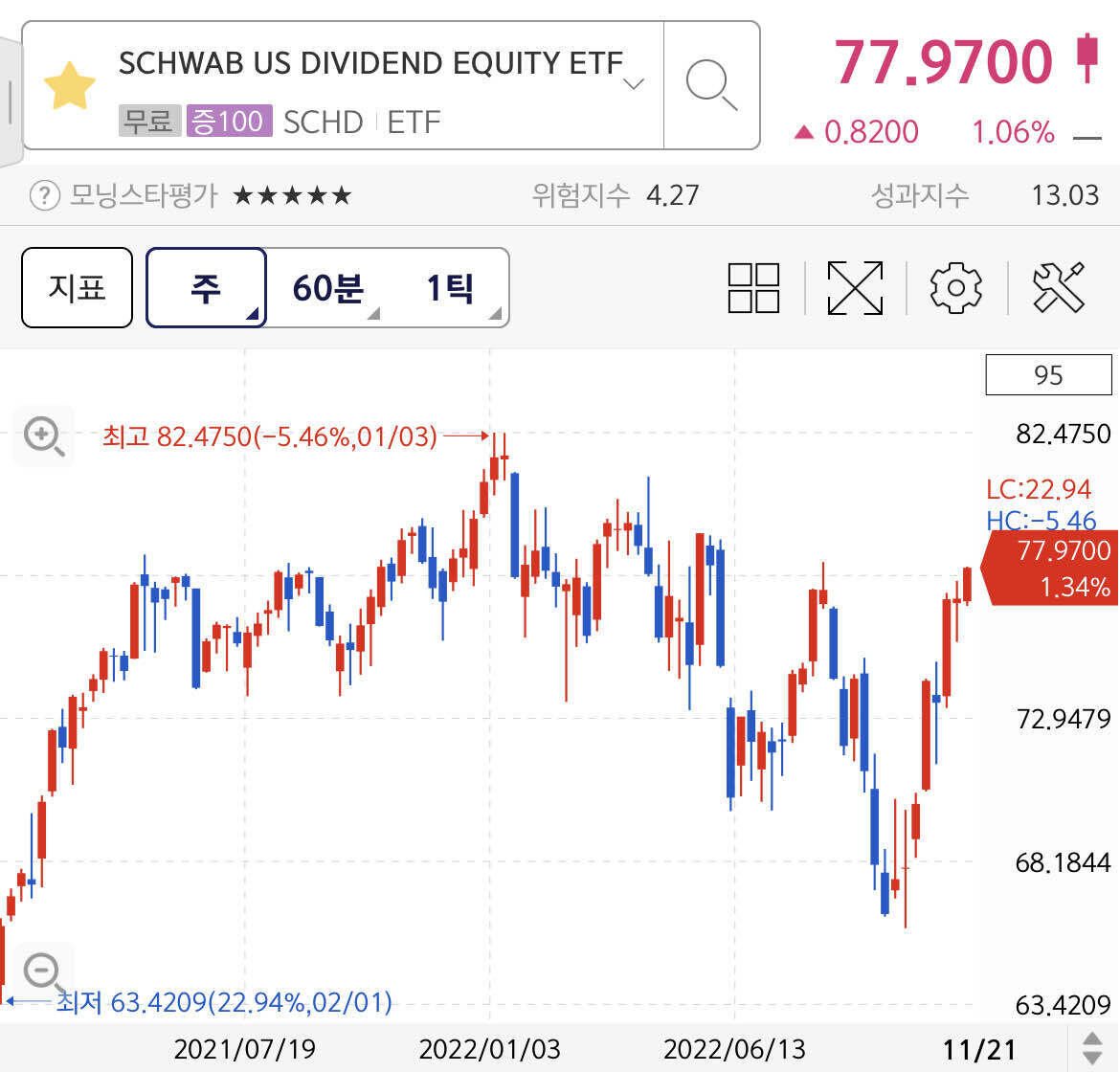Tap the red current price tag 77.9700

point(1053,567)
